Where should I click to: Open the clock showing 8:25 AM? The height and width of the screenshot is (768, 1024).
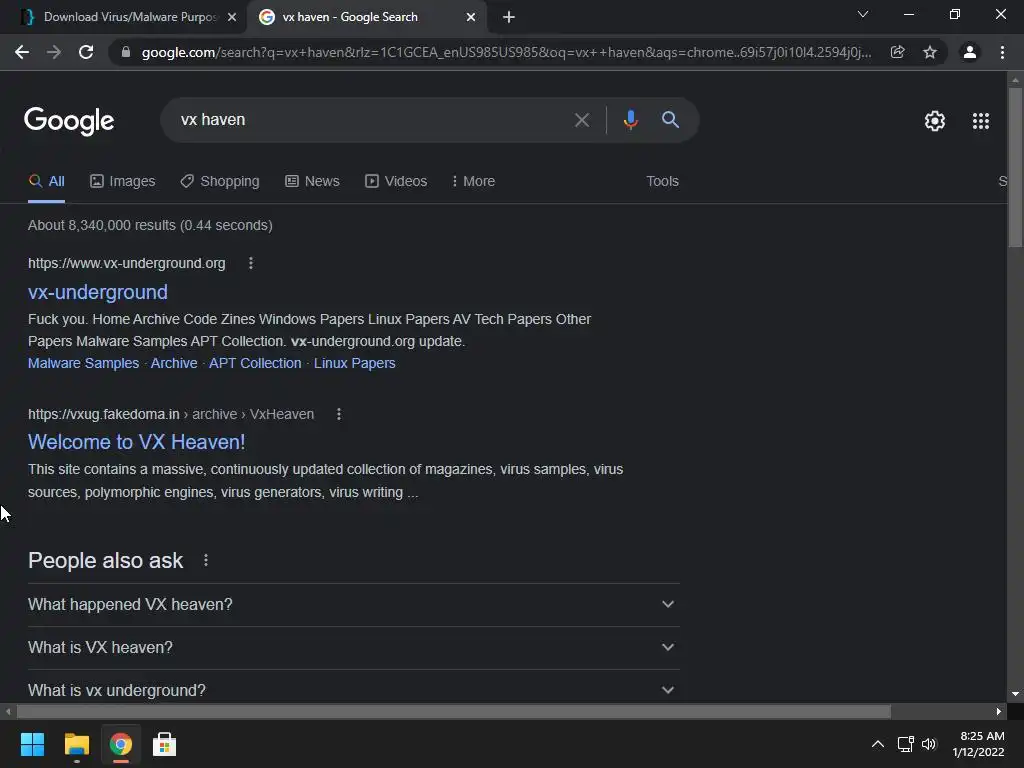978,744
